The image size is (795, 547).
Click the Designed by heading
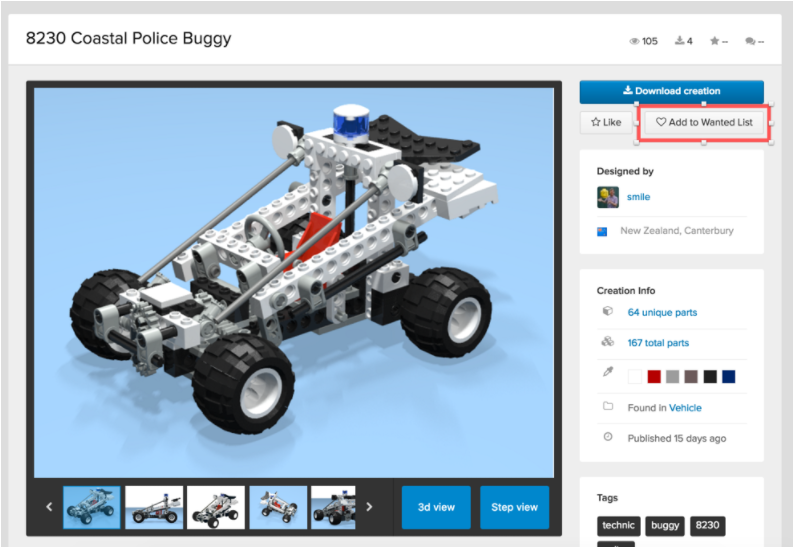coord(625,171)
